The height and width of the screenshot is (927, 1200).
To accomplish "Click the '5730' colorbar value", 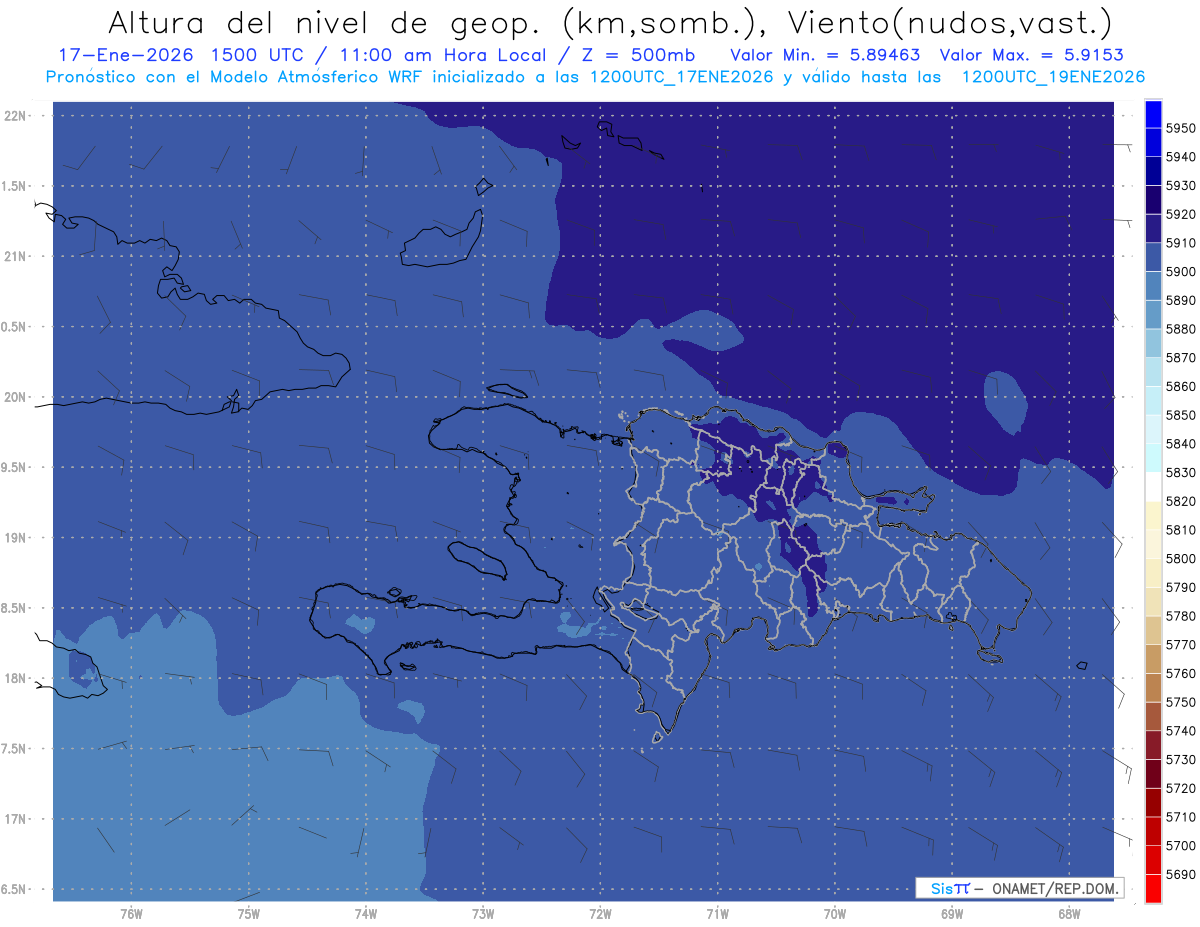I will click(1180, 760).
